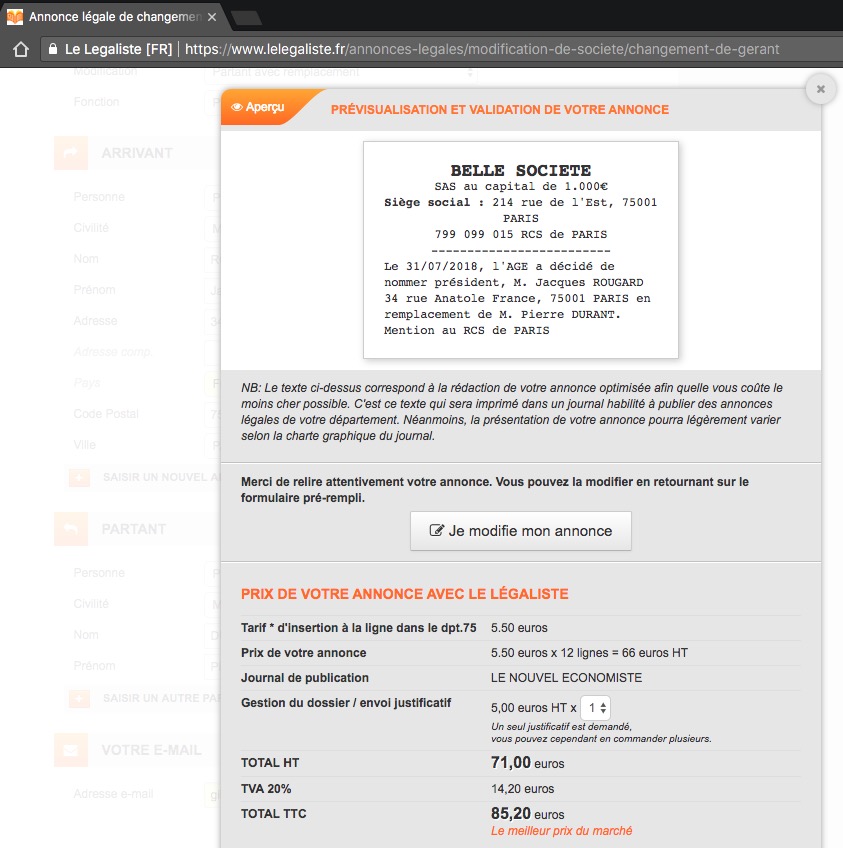Image resolution: width=843 pixels, height=848 pixels.
Task: Open the justificatif quantity dropdown
Action: point(595,707)
